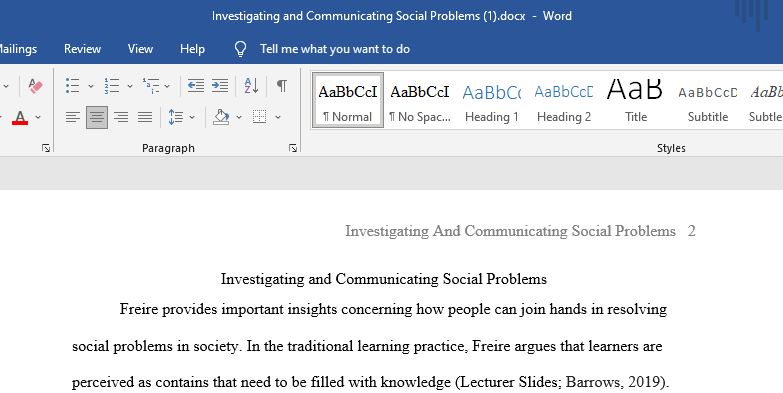Open bullet list style dropdown arrow
This screenshot has height=393, width=783.
point(90,86)
